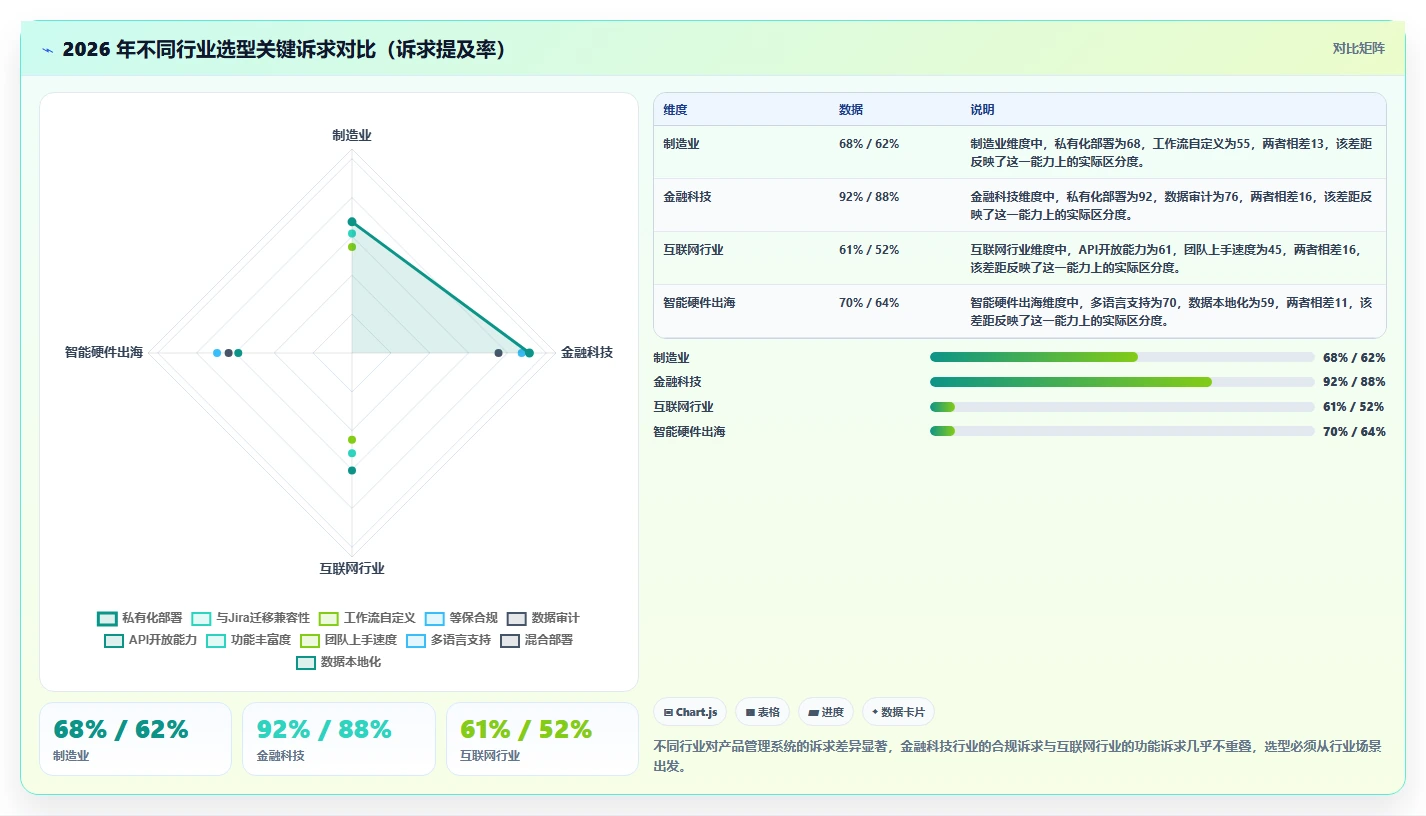Click the pulse icon beside the 2026 title
Screen dimensions: 1426x816
48,50
